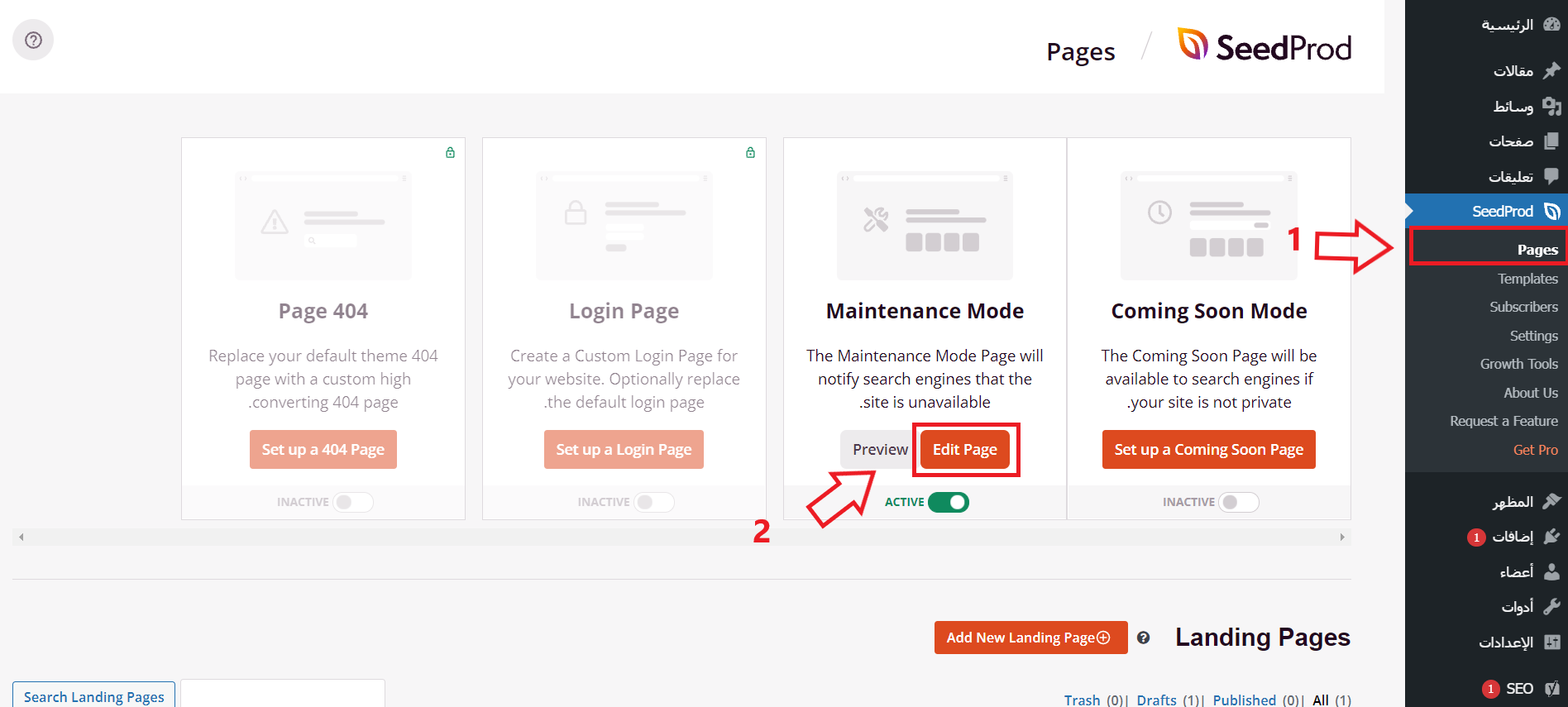Click the Maintenance Mode Preview button
The image size is (1568, 707).
880,450
